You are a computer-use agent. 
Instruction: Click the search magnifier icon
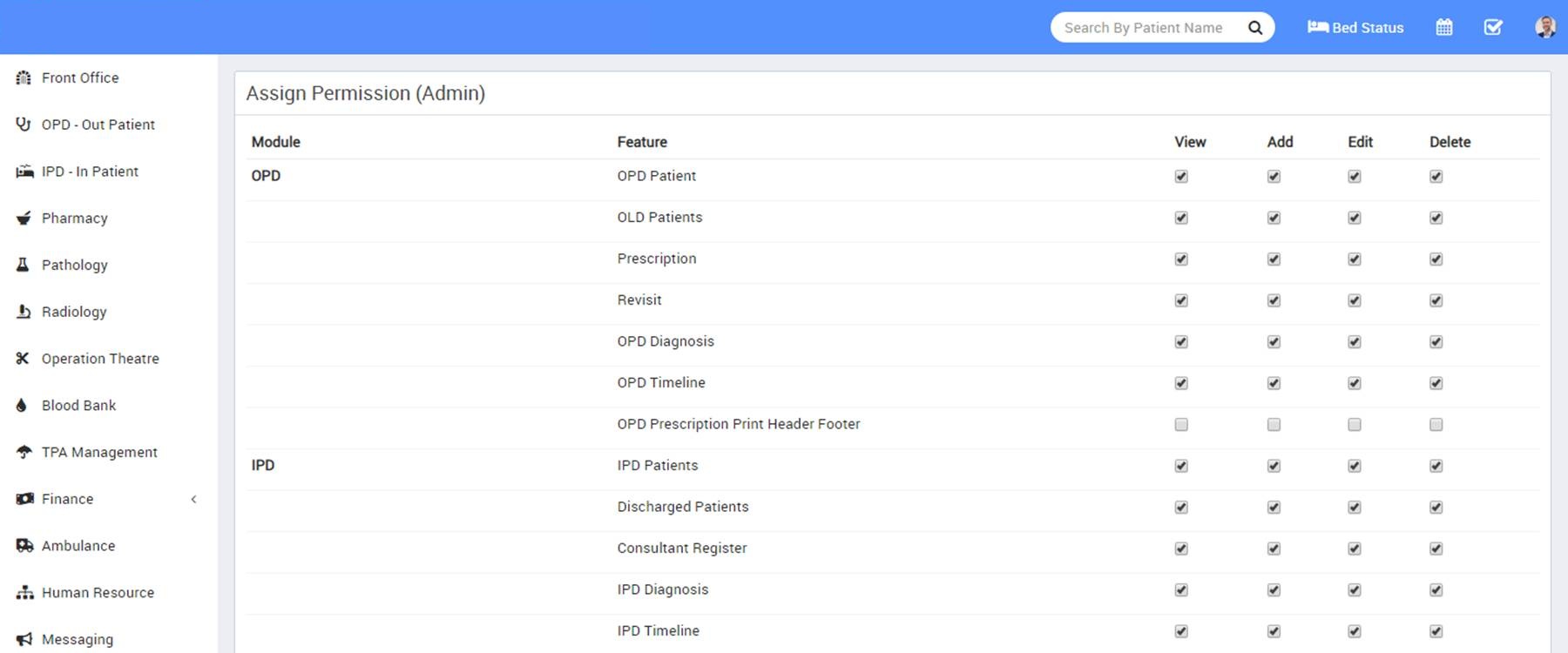click(1255, 28)
